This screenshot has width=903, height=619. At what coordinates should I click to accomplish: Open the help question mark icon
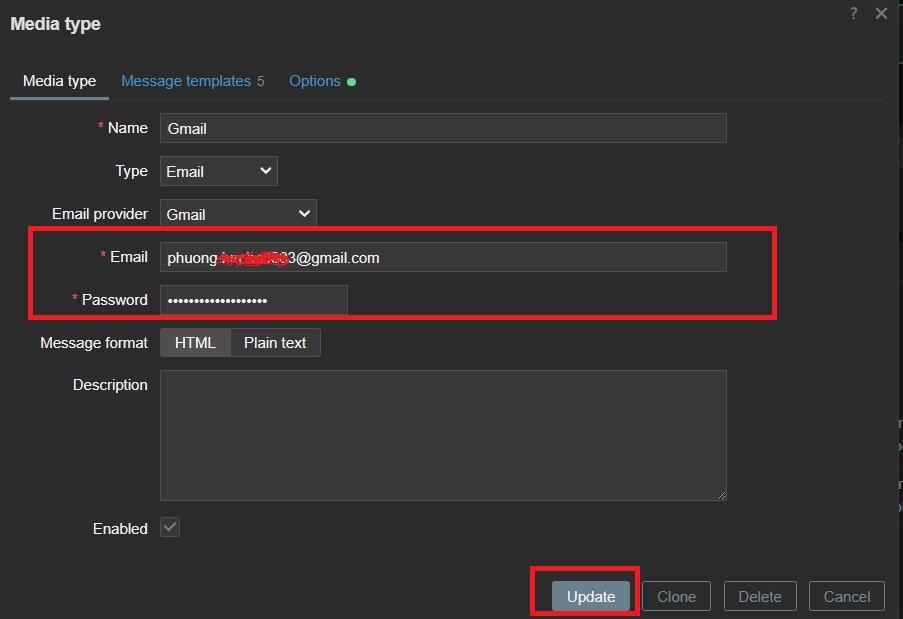click(x=853, y=13)
